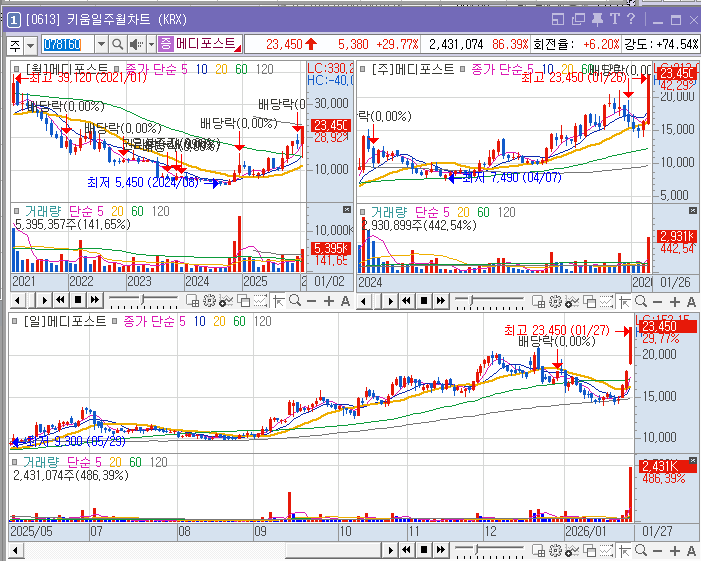The width and height of the screenshot is (701, 561).
Task: Stop playback in weekly chart toolbar
Action: 424,300
